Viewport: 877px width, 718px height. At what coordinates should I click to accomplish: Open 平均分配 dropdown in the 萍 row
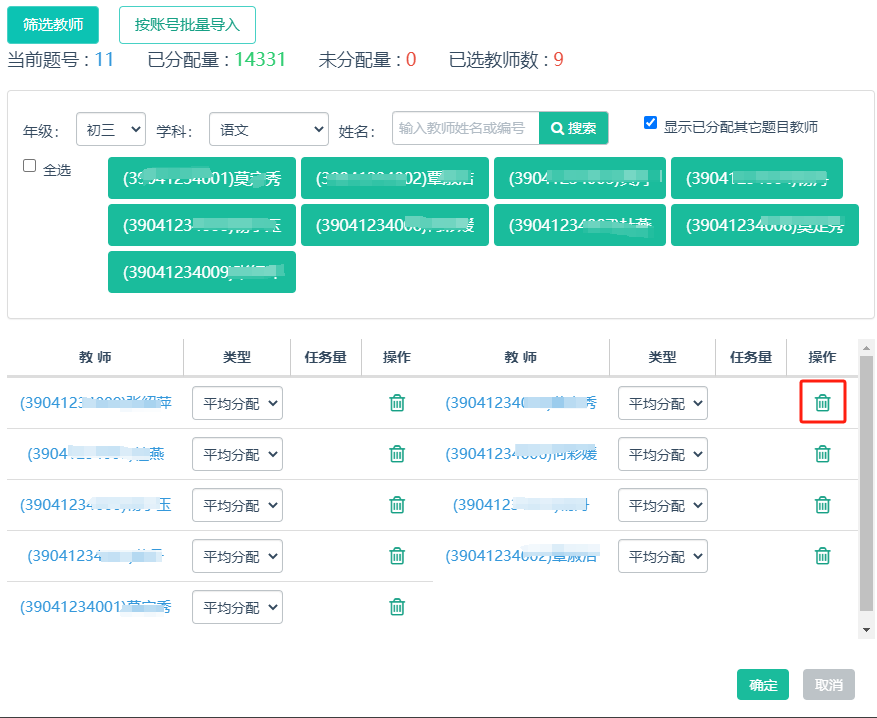tap(237, 403)
